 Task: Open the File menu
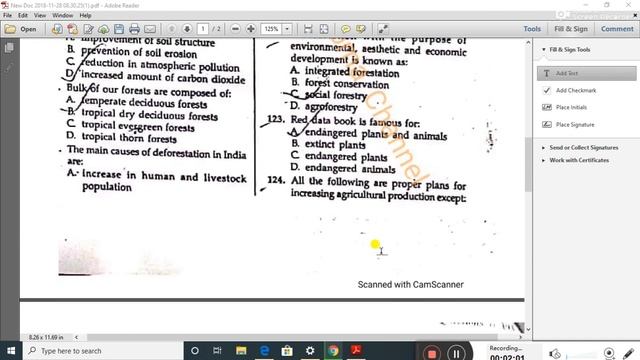(7, 16)
